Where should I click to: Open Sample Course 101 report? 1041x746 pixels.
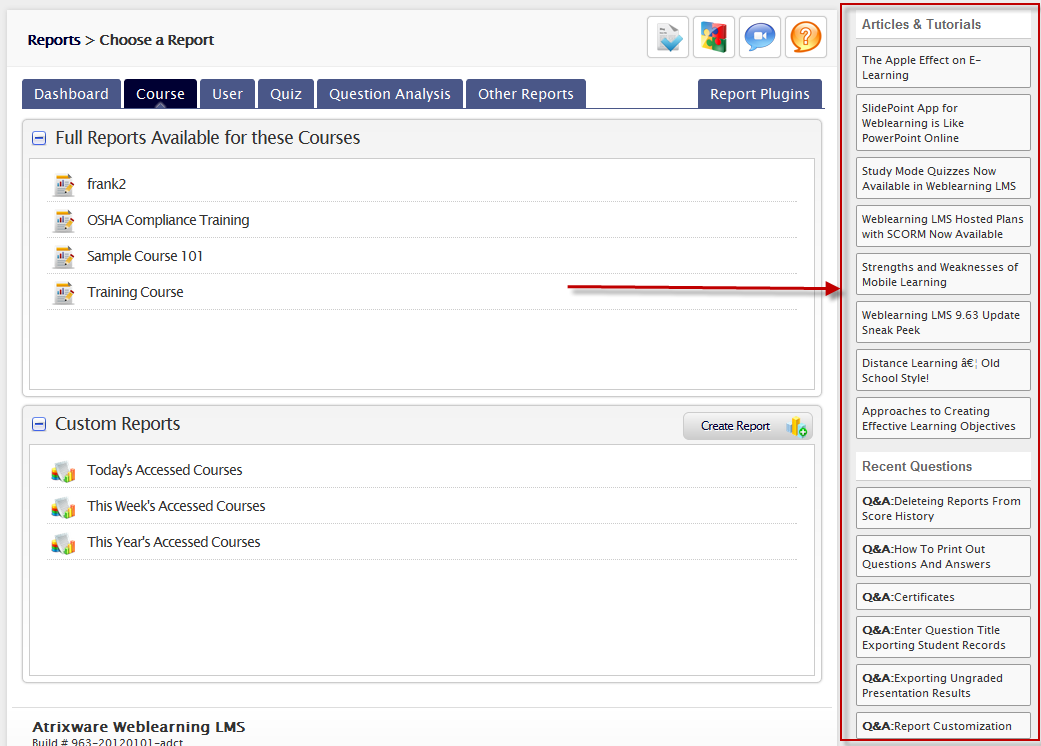tap(145, 256)
